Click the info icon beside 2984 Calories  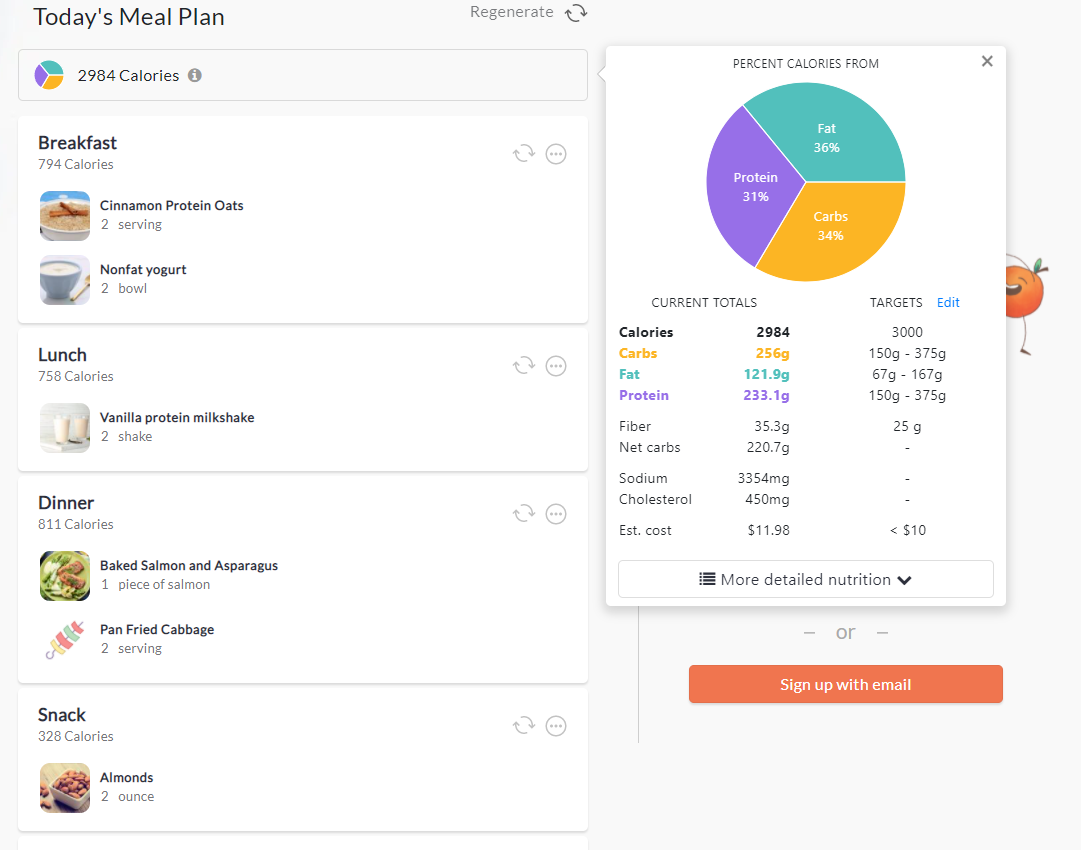pos(195,75)
